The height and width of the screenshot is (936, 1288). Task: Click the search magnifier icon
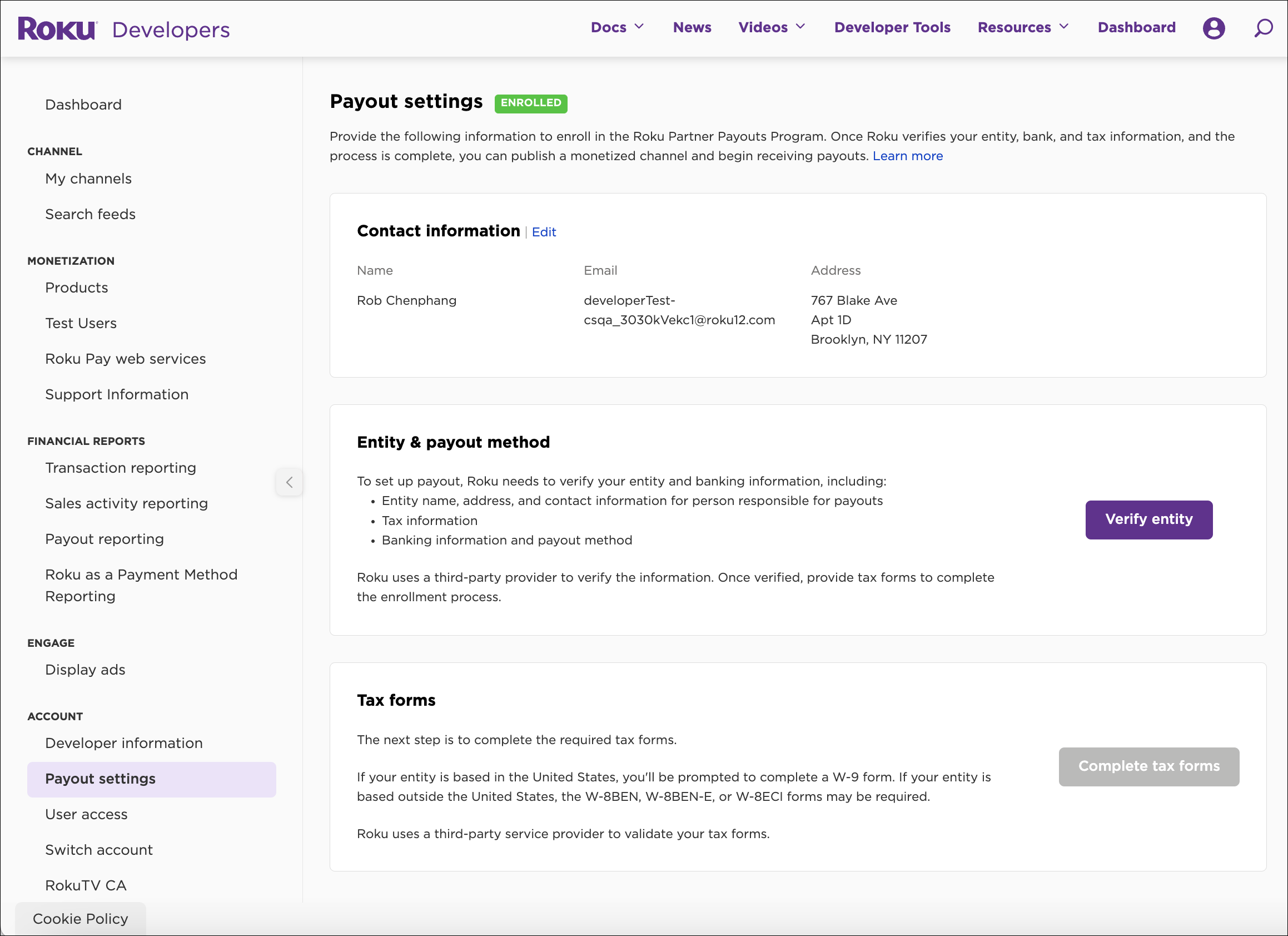[x=1263, y=28]
